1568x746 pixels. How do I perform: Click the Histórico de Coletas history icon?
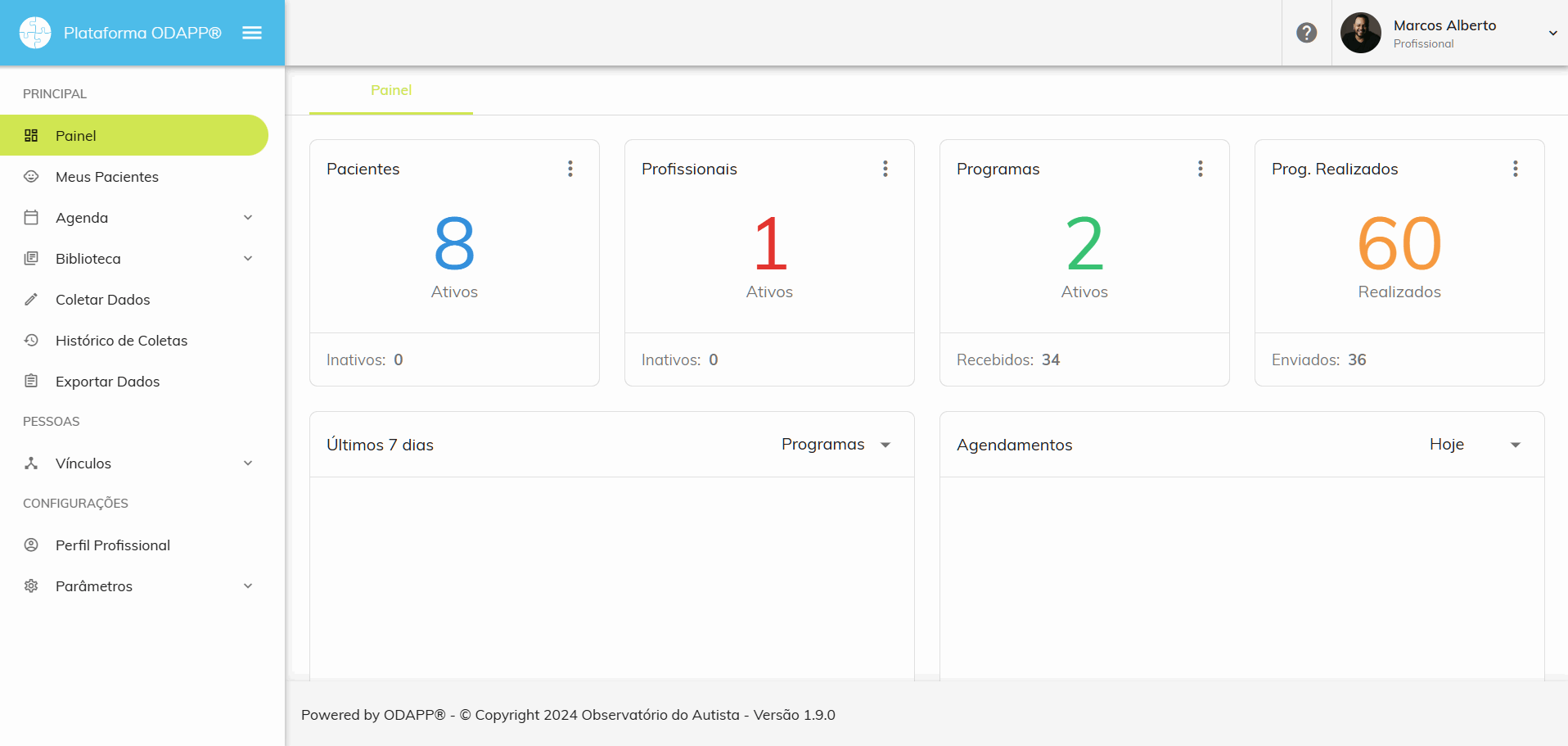pyautogui.click(x=31, y=340)
